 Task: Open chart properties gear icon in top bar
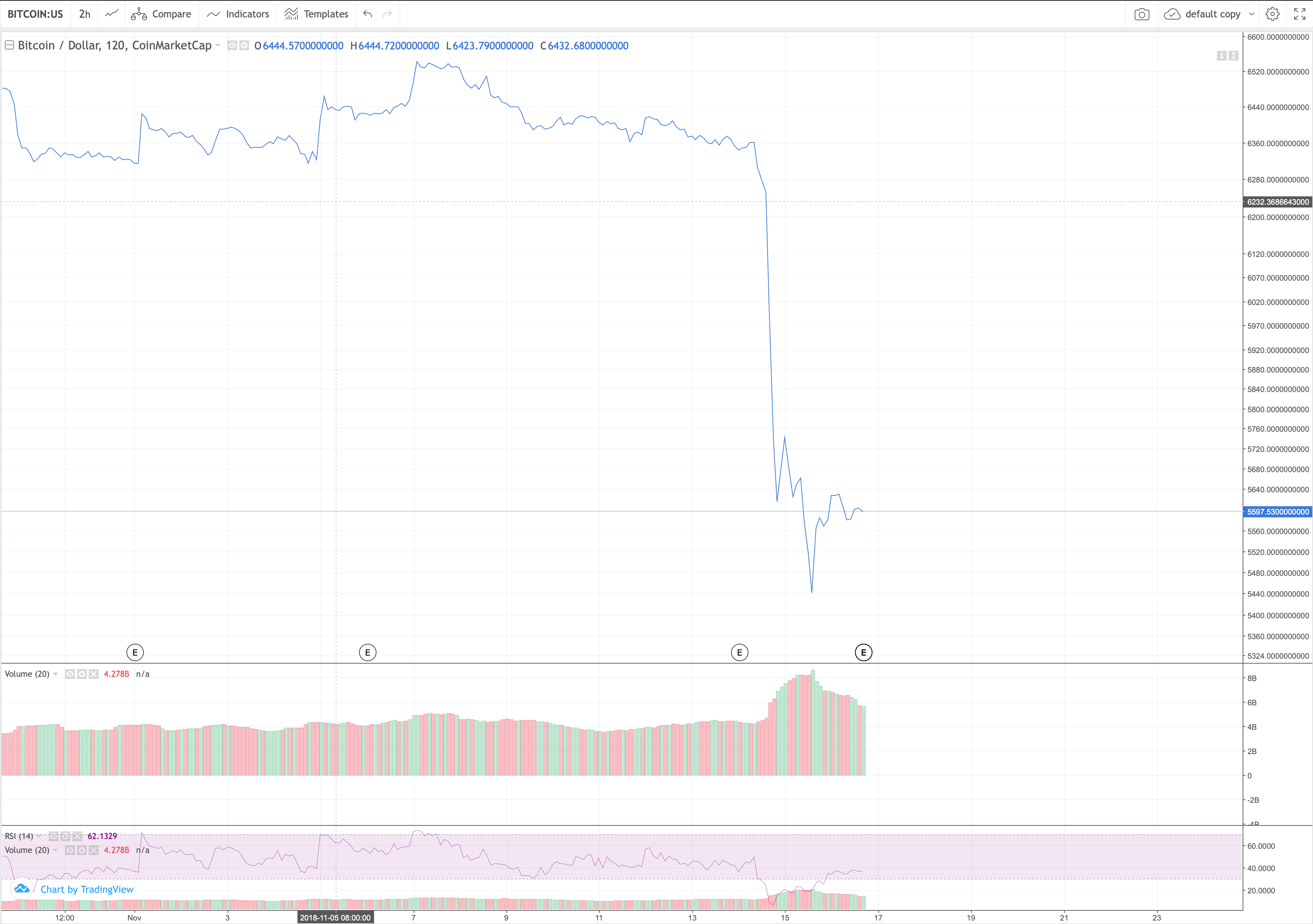[1272, 14]
